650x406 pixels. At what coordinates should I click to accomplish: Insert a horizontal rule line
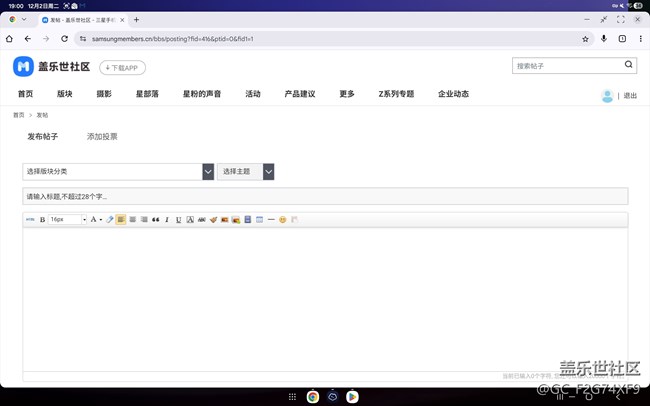271,219
